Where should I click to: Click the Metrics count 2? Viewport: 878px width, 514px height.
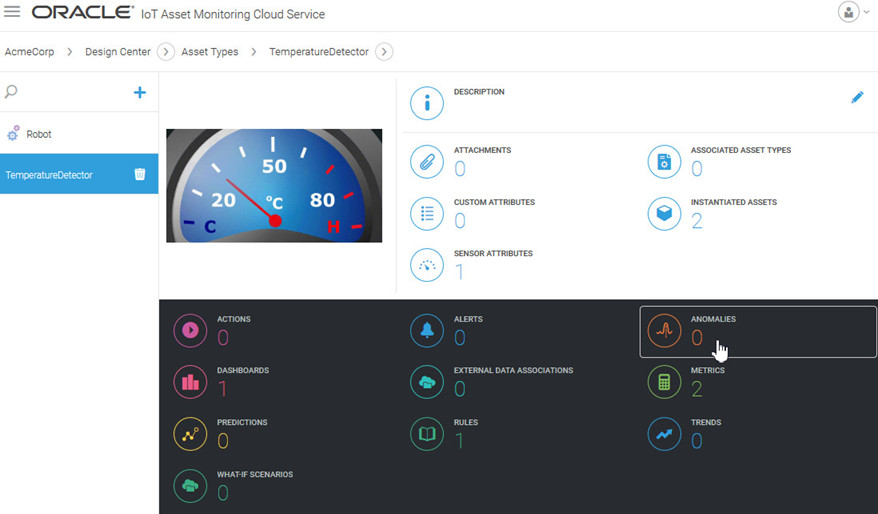coord(697,389)
